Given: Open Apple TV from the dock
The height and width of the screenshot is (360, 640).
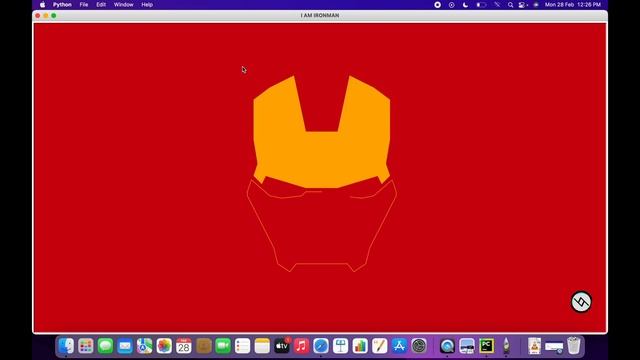Looking at the screenshot, I should [x=282, y=346].
